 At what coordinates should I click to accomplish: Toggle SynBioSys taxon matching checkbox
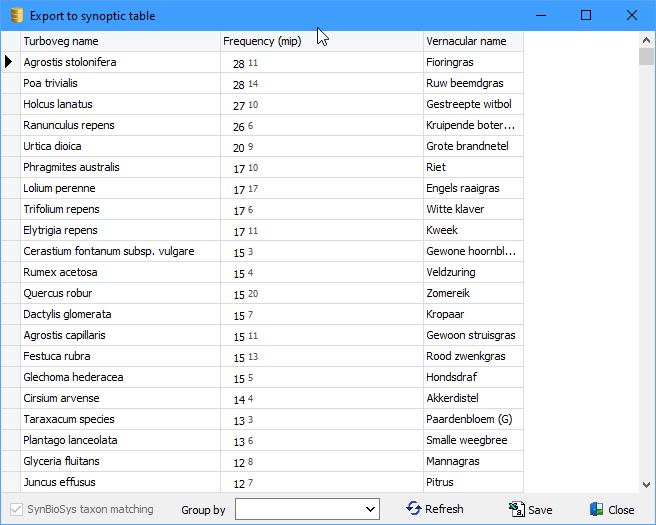pos(15,509)
